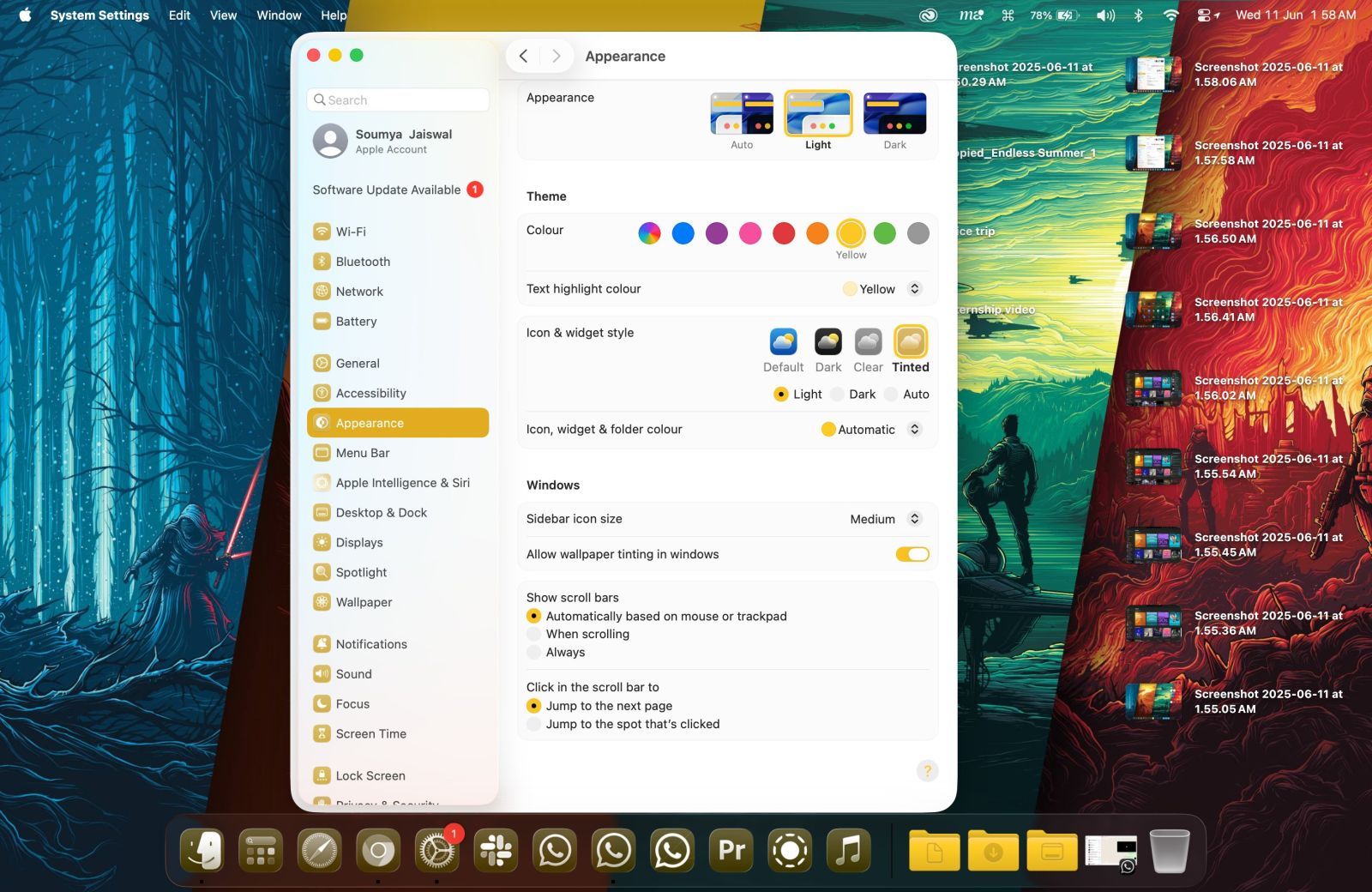This screenshot has width=1372, height=892.
Task: Choose Multicolour theme colour
Action: click(x=649, y=233)
